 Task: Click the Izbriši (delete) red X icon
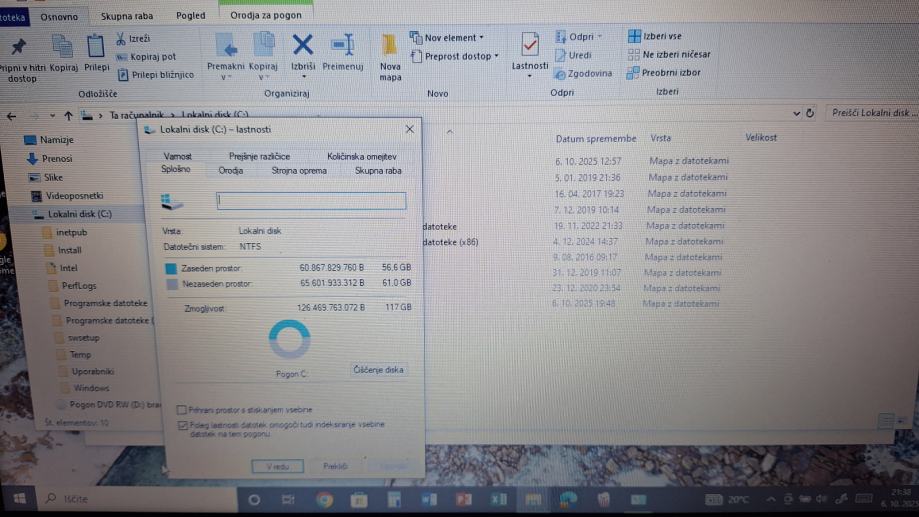pyautogui.click(x=303, y=45)
